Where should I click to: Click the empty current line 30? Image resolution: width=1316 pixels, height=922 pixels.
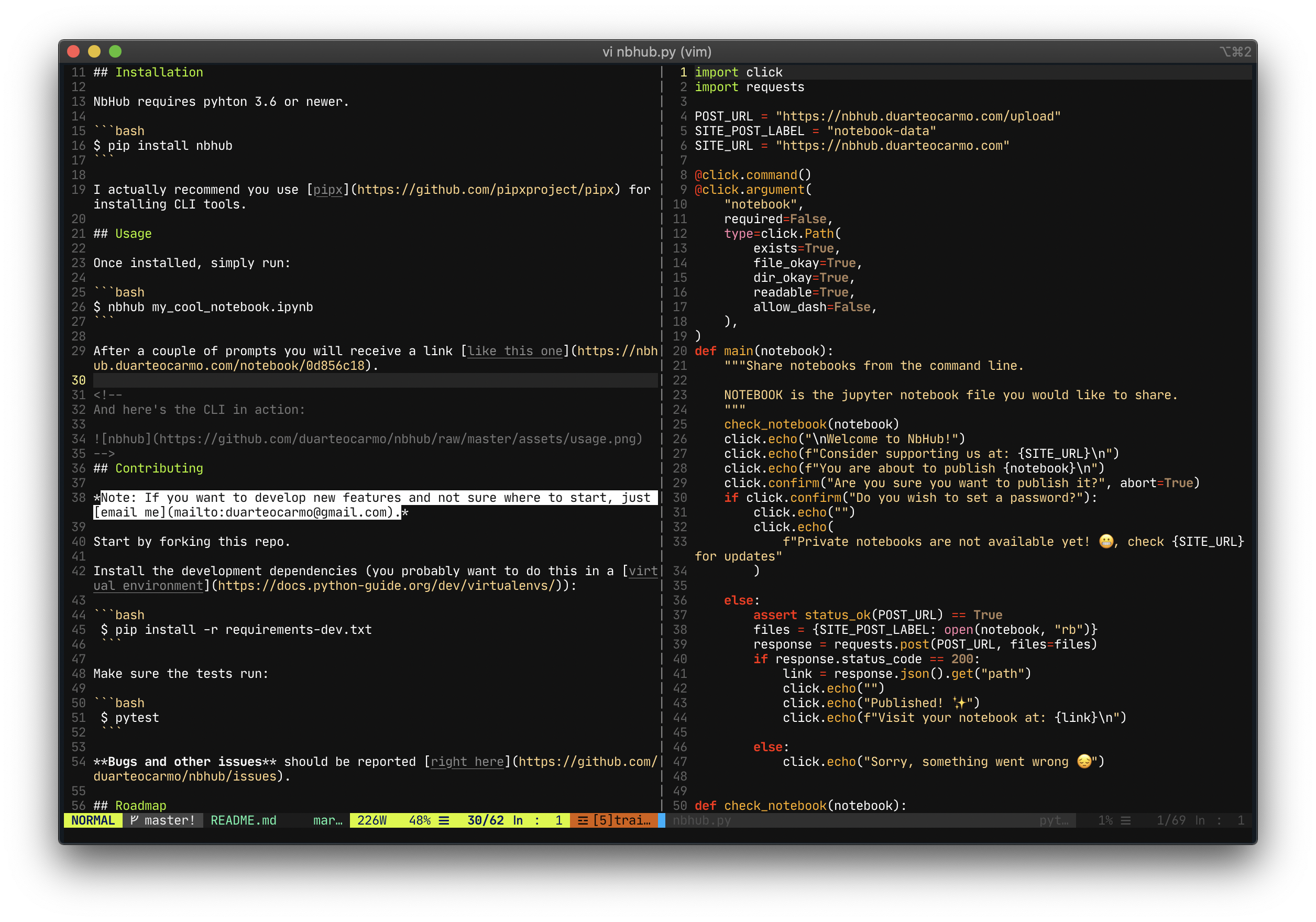coord(376,380)
